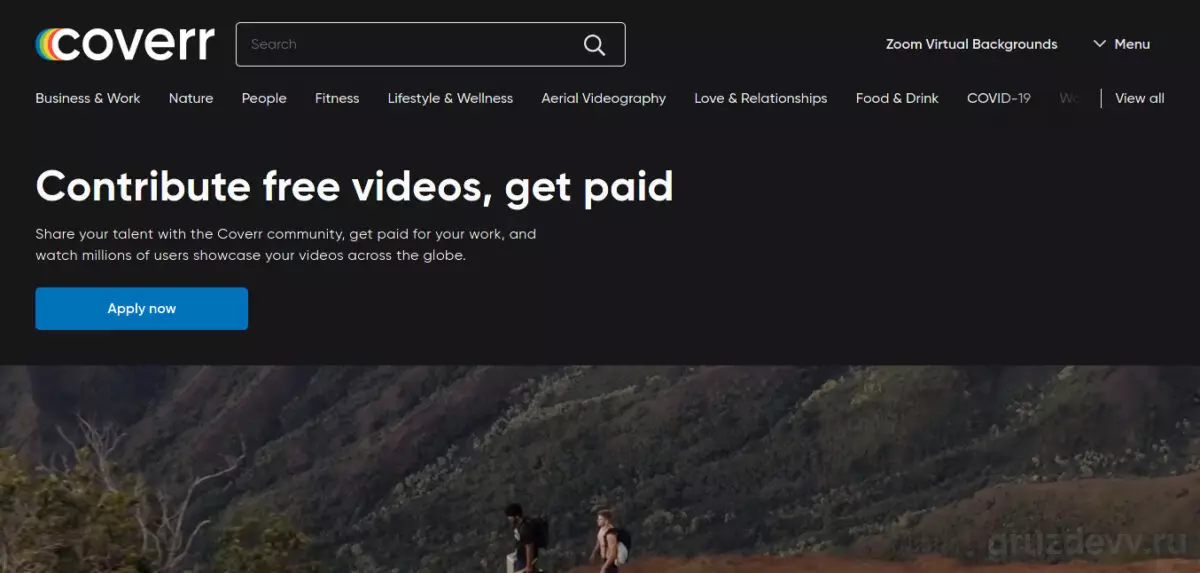The image size is (1200, 573).
Task: Select the Business & Work category
Action: [x=88, y=98]
